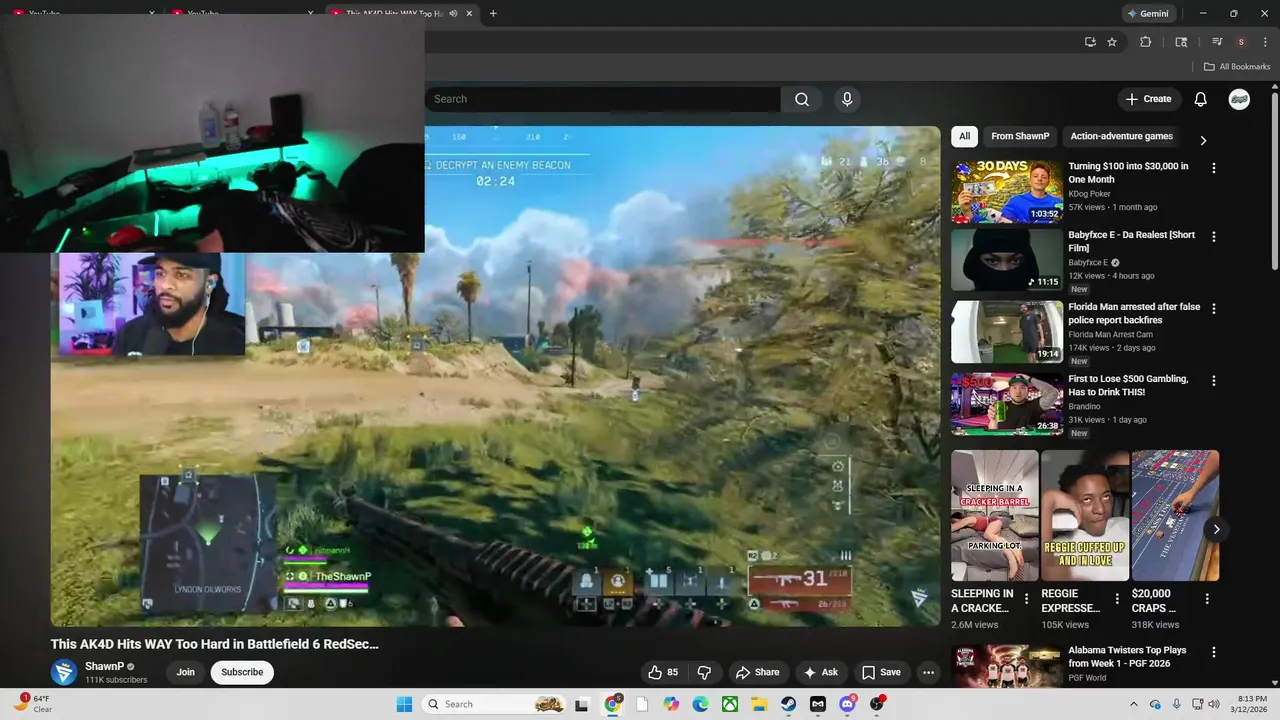The width and height of the screenshot is (1280, 720).
Task: Click the Ask button
Action: pos(821,672)
